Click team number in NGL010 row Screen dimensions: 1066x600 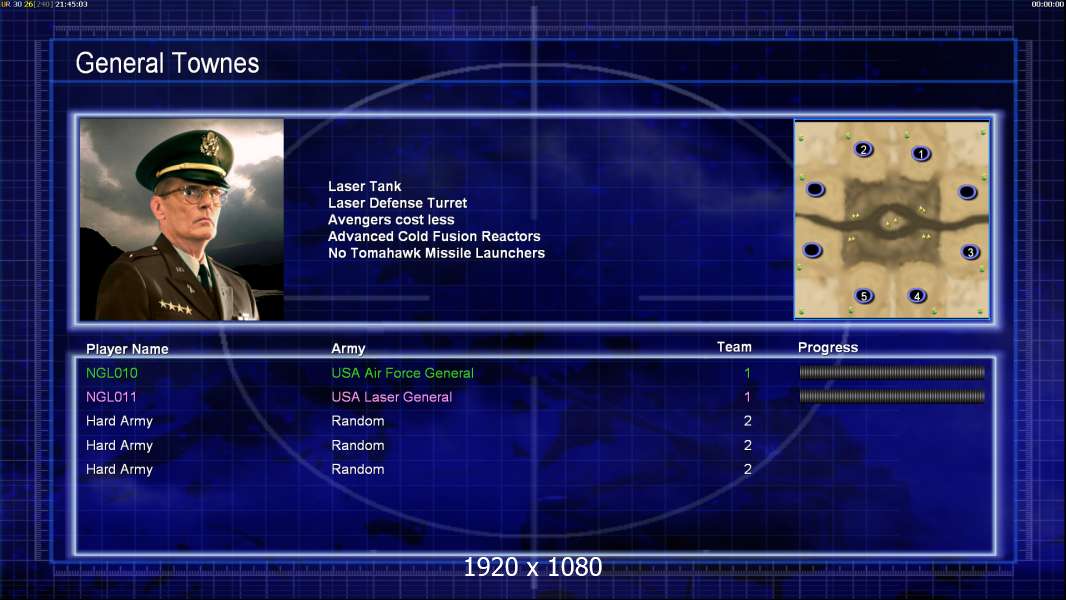747,373
